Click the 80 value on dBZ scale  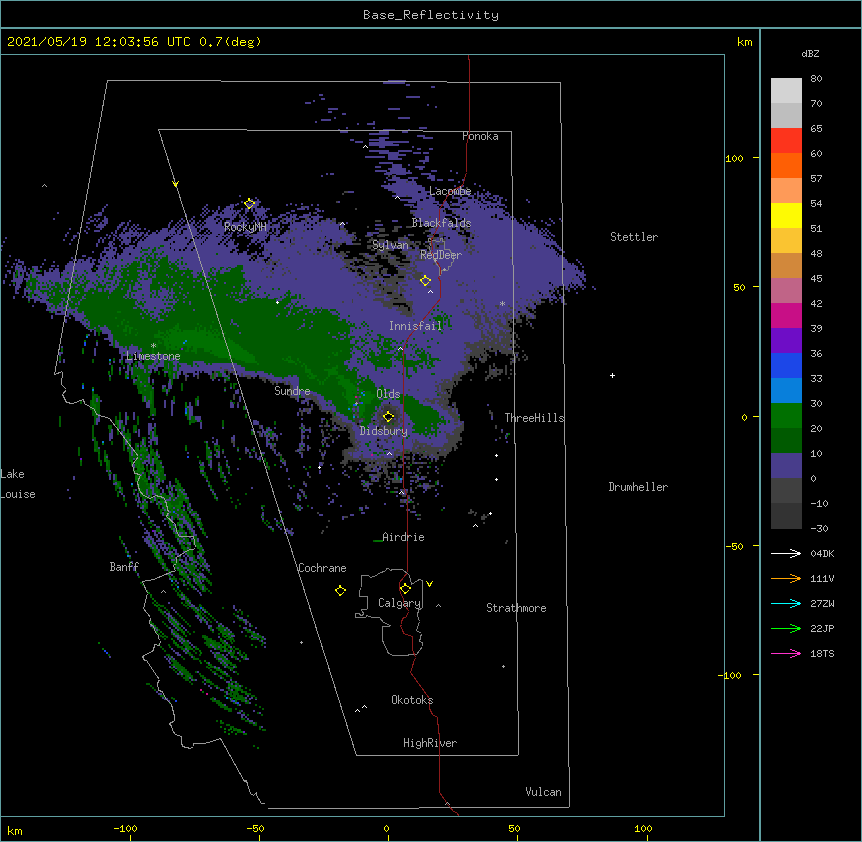pos(816,79)
